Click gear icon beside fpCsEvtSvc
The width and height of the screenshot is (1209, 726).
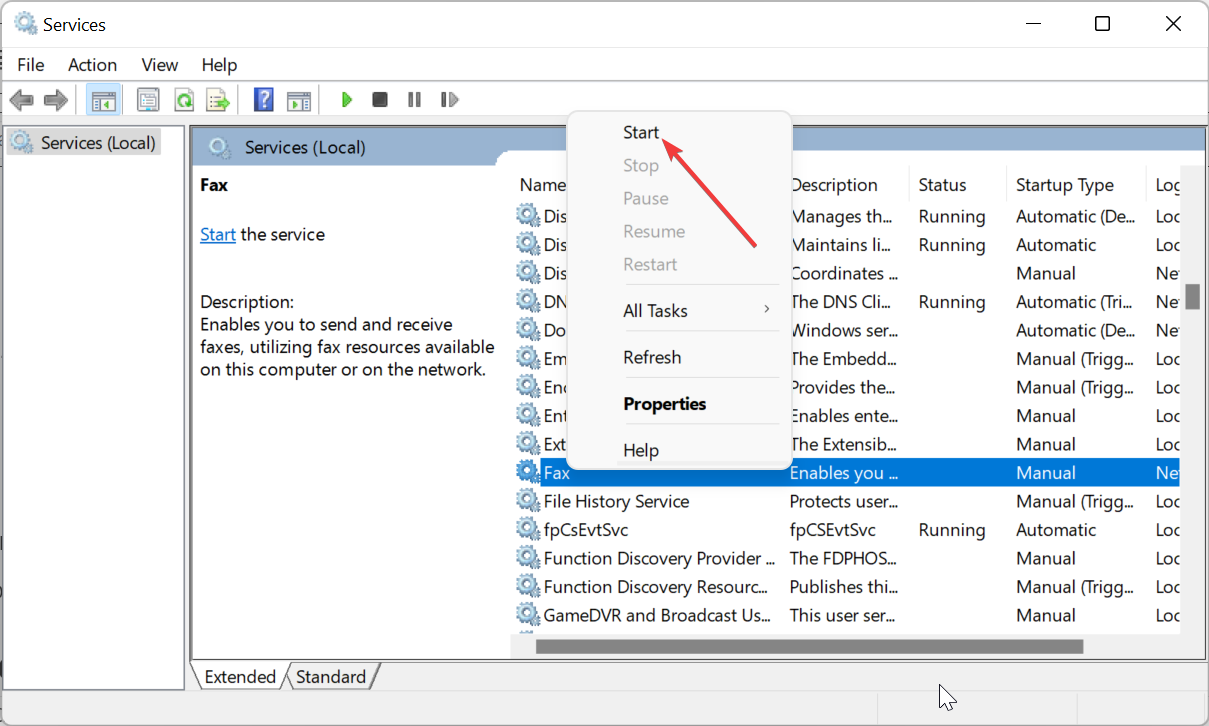point(527,530)
